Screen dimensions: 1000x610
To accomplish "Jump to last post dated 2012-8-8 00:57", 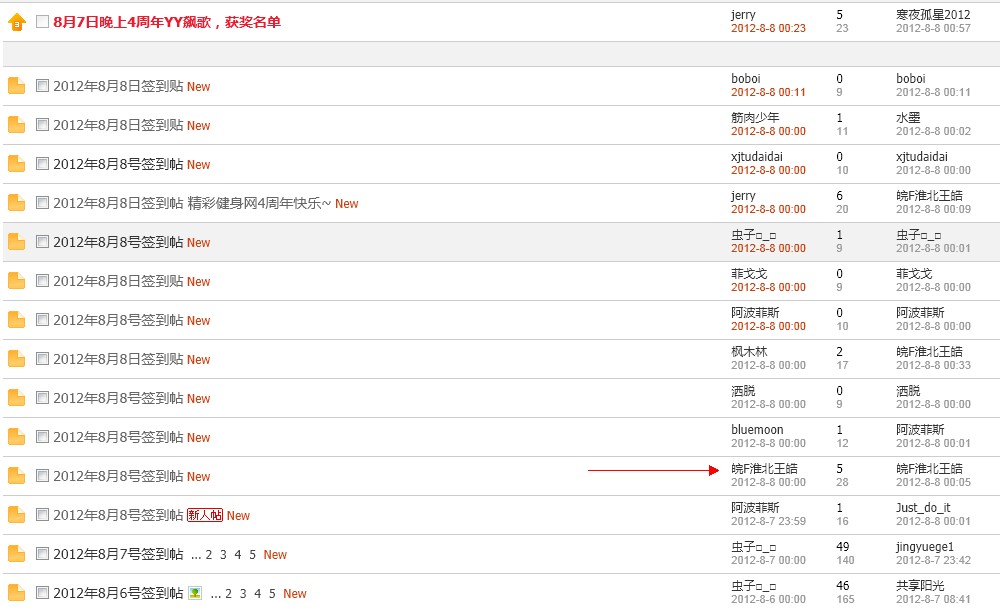I will coord(933,28).
